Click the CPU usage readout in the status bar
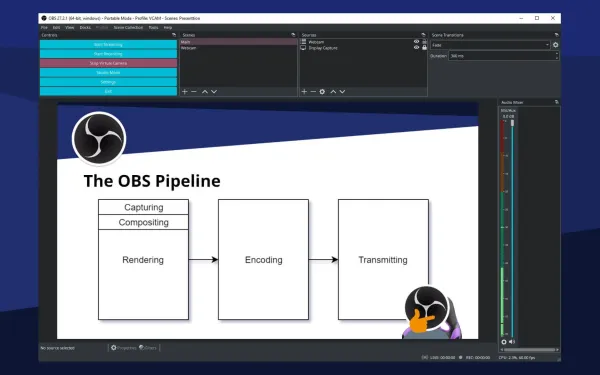The height and width of the screenshot is (375, 600). coord(517,357)
